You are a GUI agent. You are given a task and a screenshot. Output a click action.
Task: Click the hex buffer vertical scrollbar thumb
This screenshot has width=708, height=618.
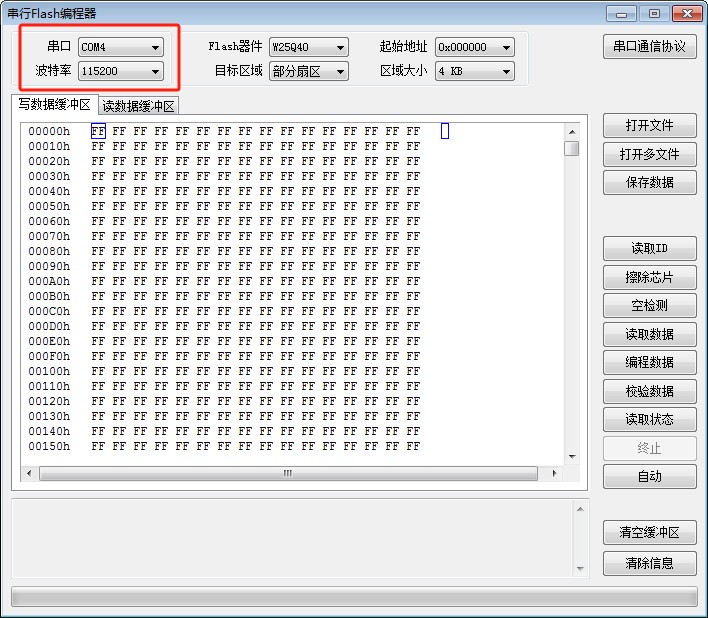point(572,148)
